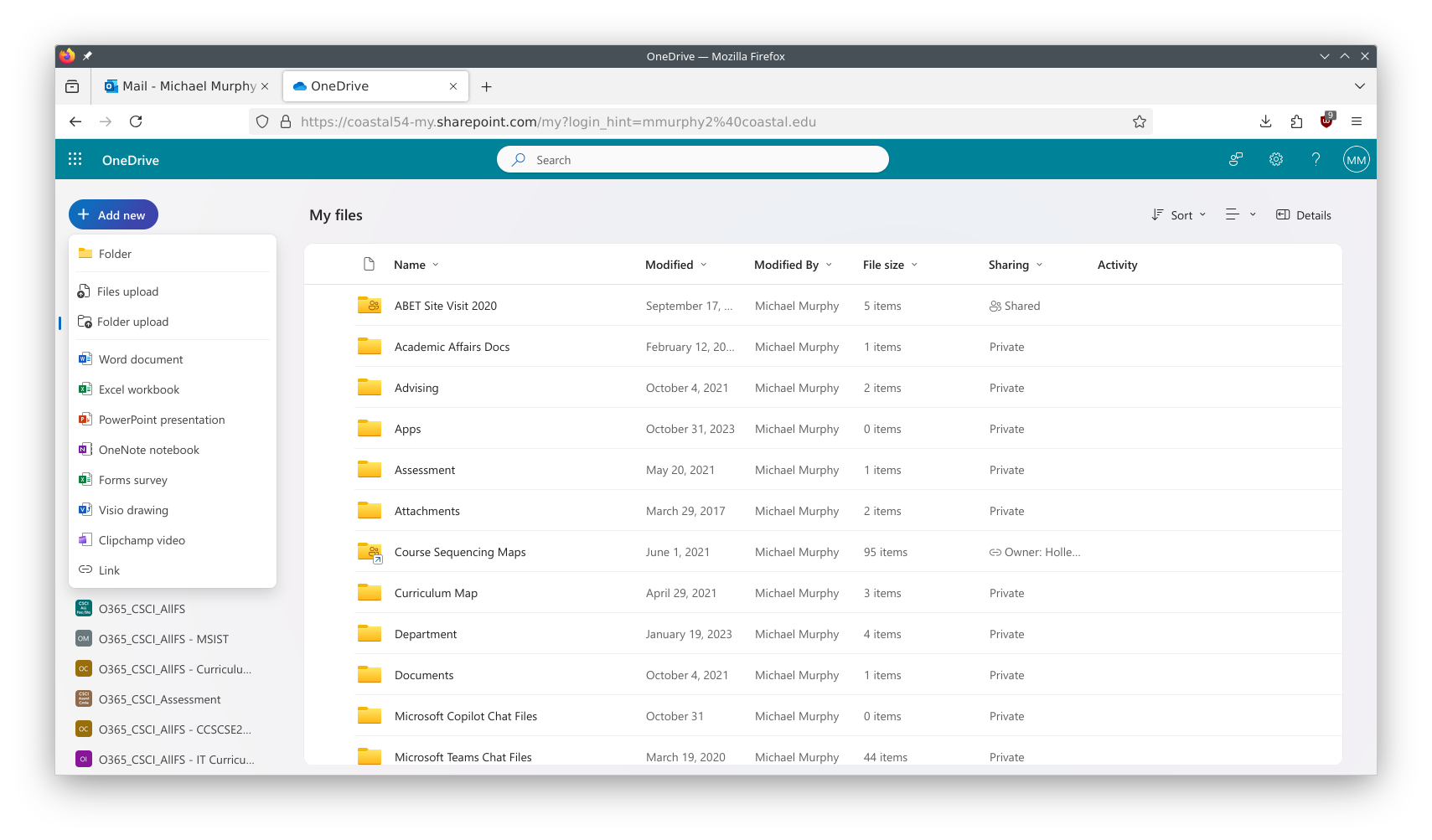Click the OneNote notebook icon
The width and height of the screenshot is (1432, 840).
85,449
